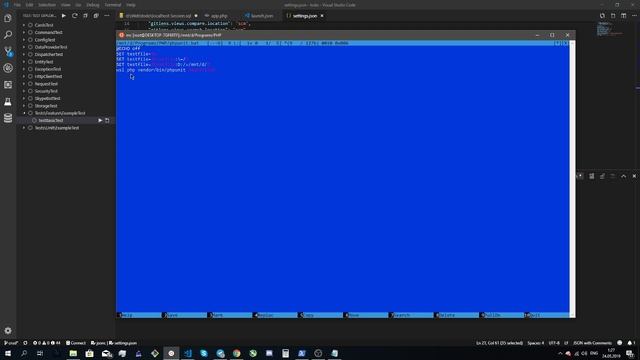Expand the CardsTest tree node
Image resolution: width=640 pixels, height=360 pixels.
(24, 25)
